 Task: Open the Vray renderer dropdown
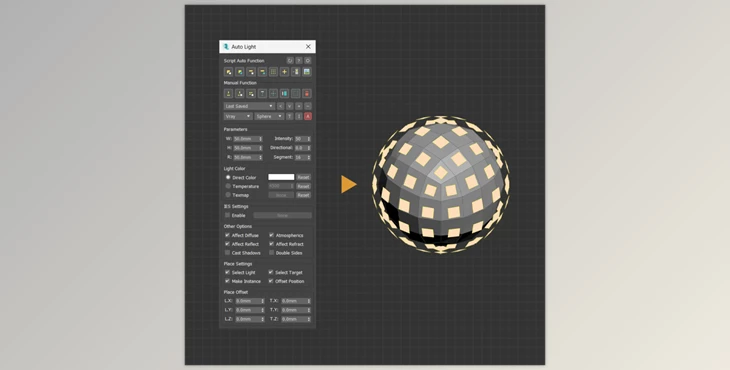(x=238, y=116)
